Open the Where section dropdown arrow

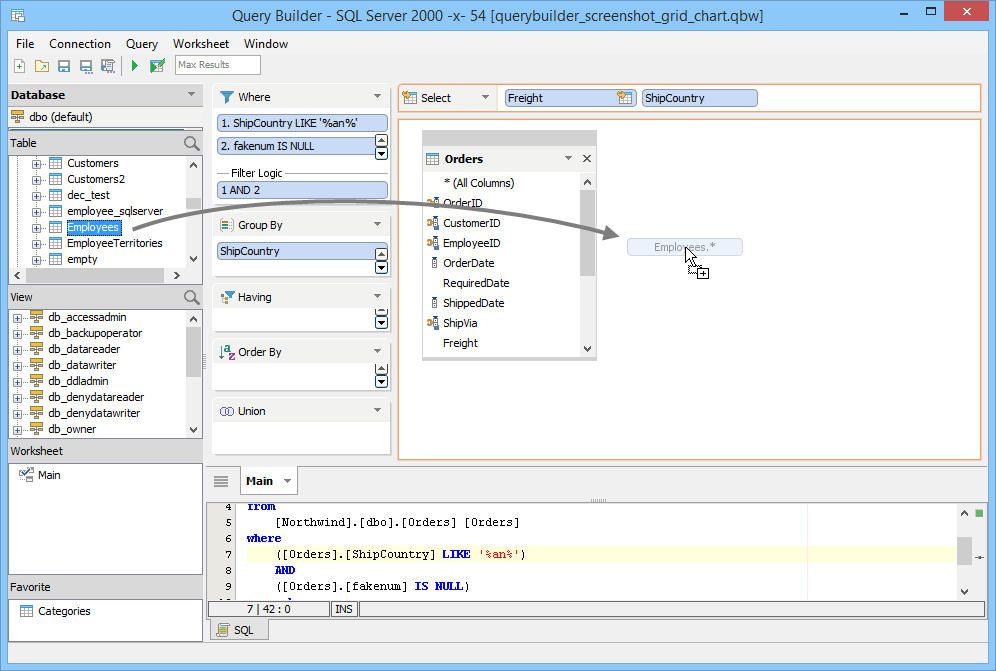coord(377,97)
